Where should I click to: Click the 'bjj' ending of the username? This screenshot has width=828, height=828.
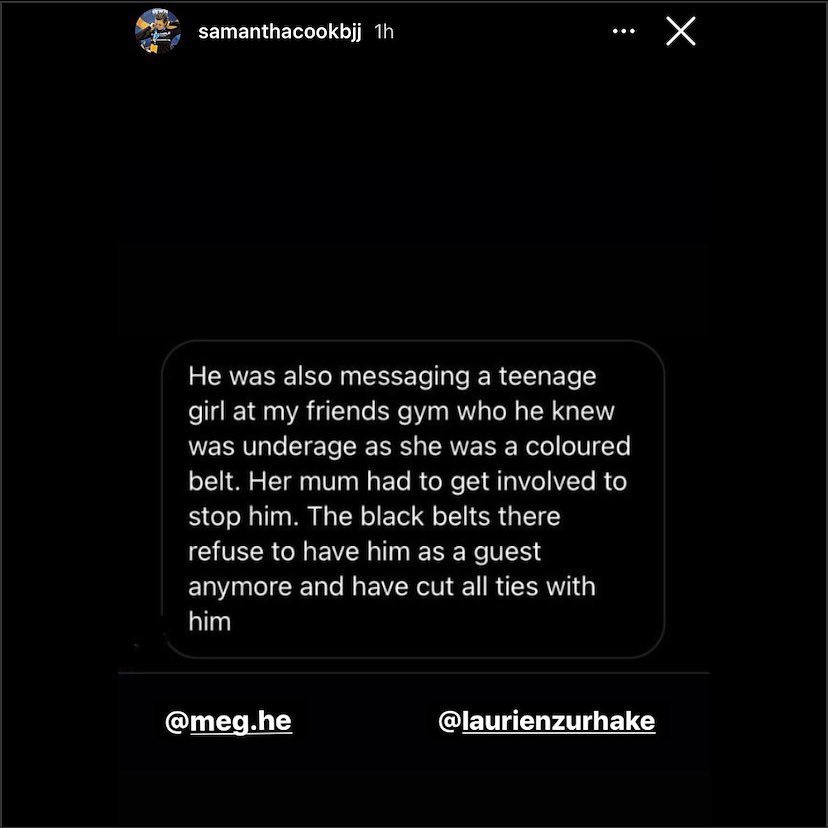click(350, 33)
